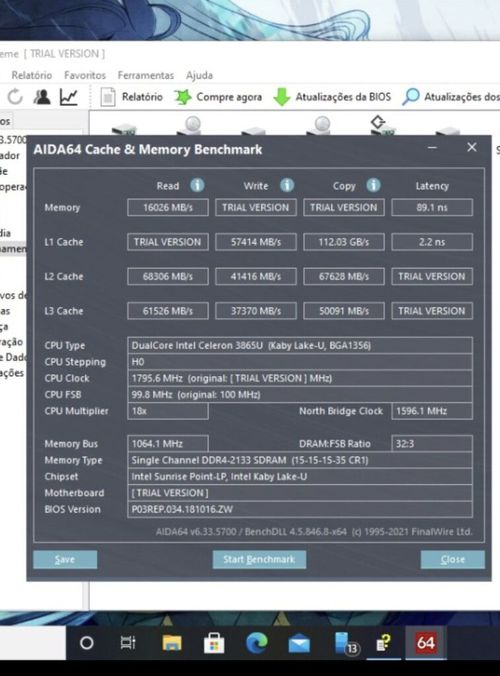Click the magnifier driver updates icon

pos(410,97)
